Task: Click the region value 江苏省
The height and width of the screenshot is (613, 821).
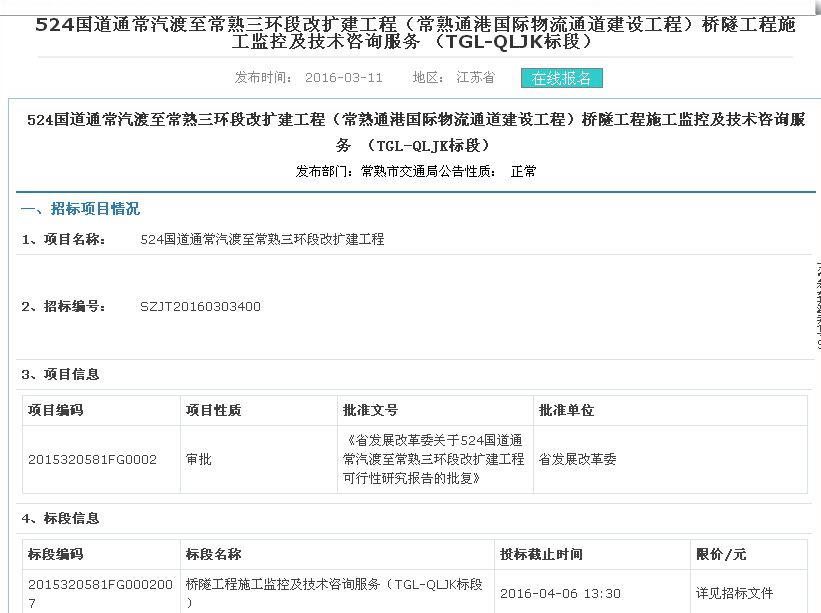Action: tap(475, 78)
